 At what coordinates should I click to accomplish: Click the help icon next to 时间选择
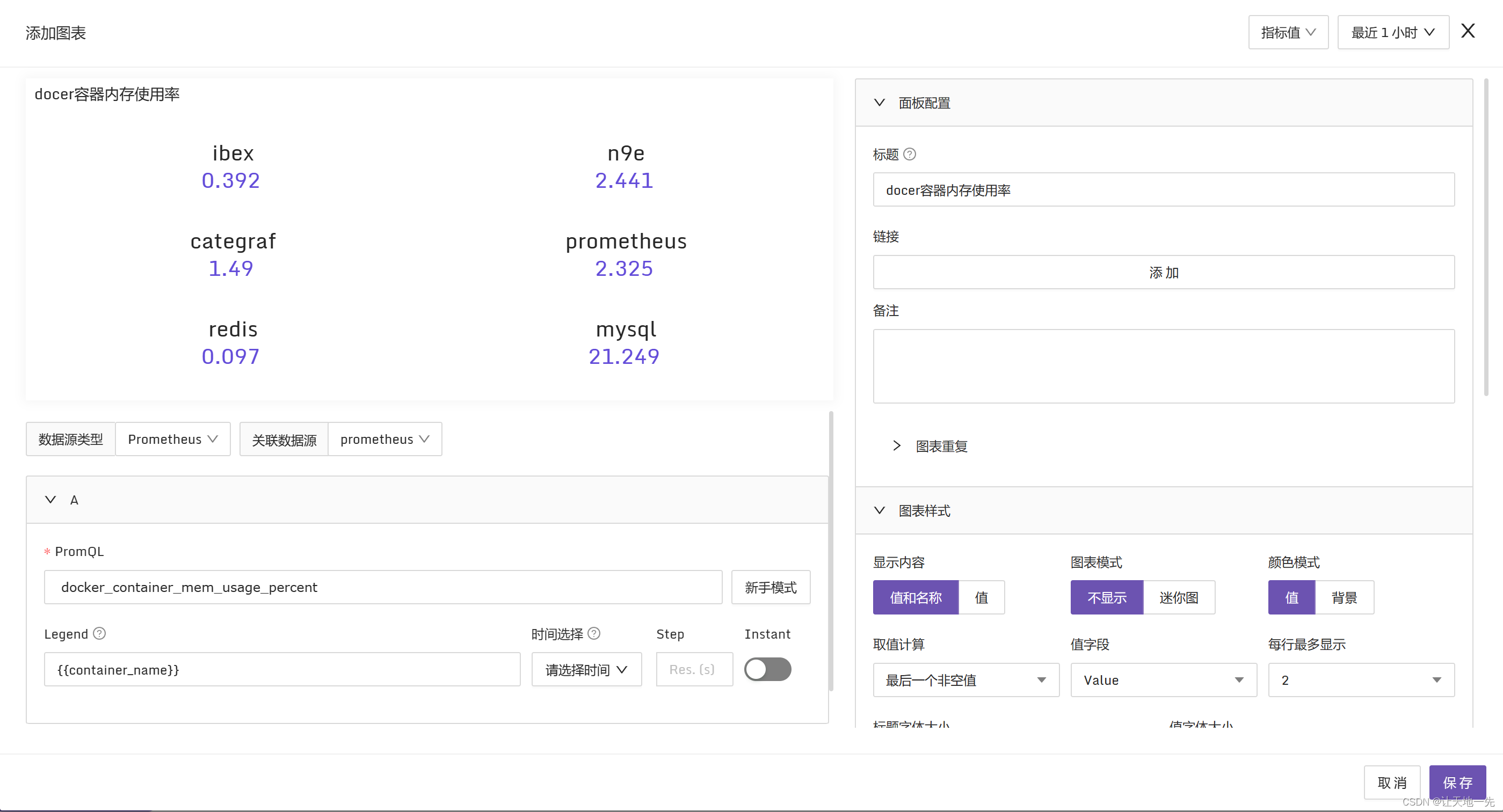coord(593,633)
